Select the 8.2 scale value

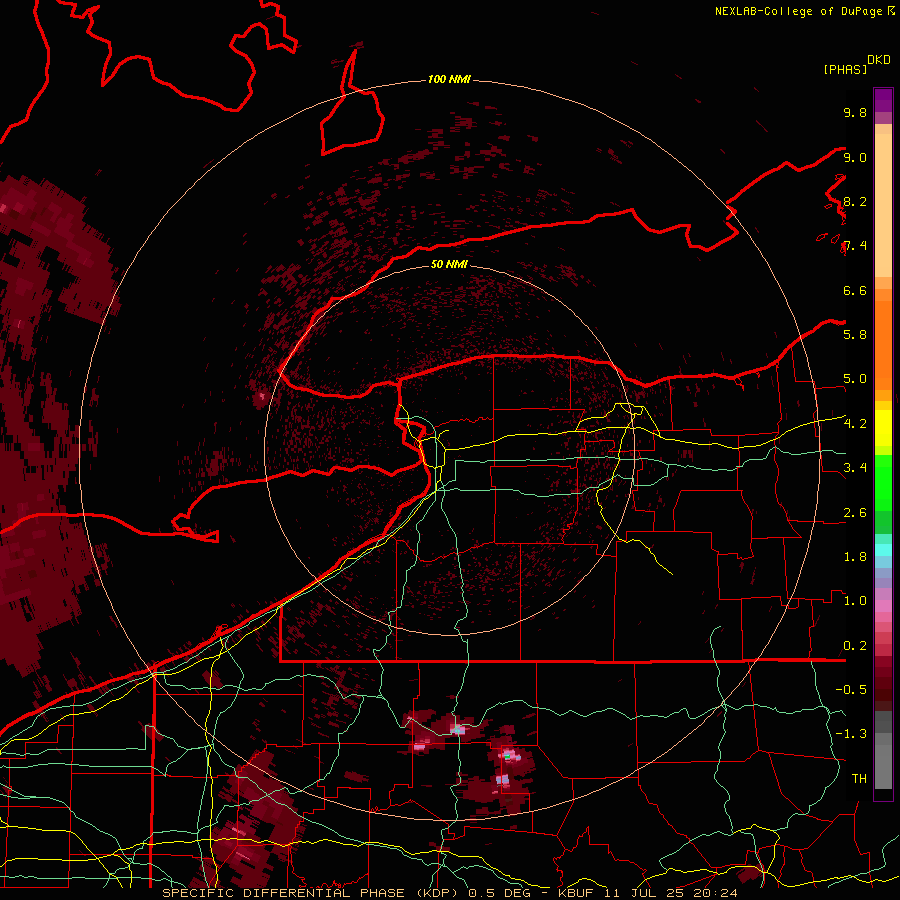(855, 201)
